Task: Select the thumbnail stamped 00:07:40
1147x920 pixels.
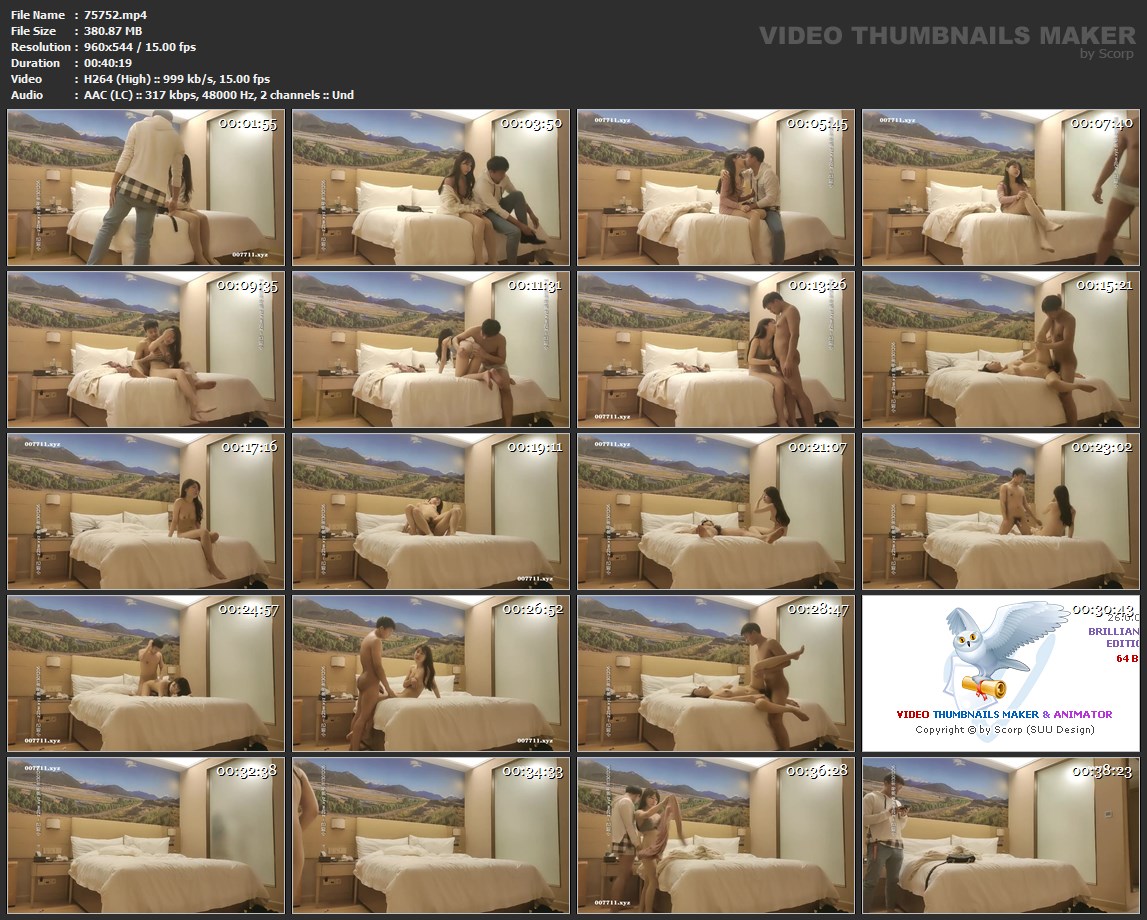Action: [1001, 187]
